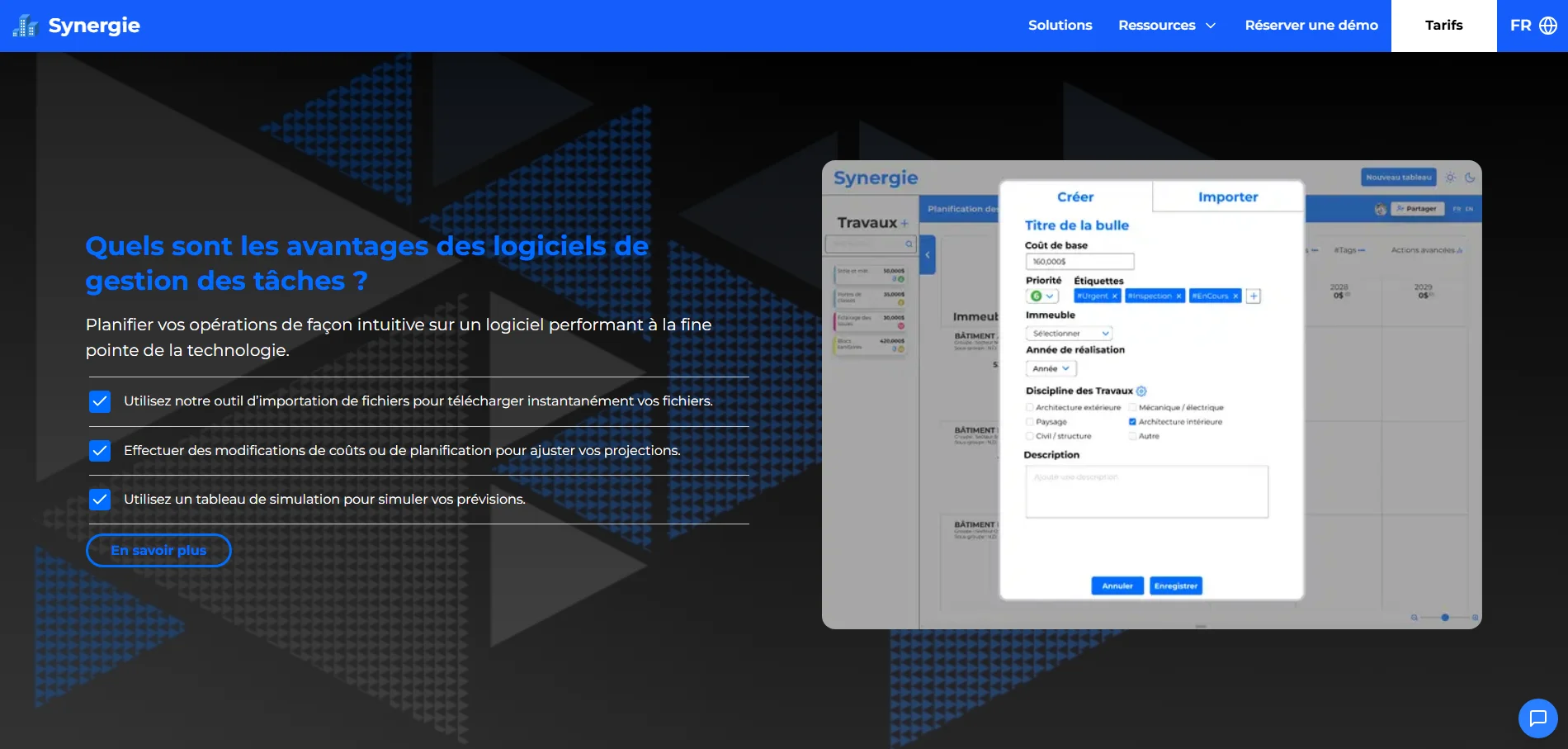Open the Tarifs navigation item

[x=1443, y=26]
